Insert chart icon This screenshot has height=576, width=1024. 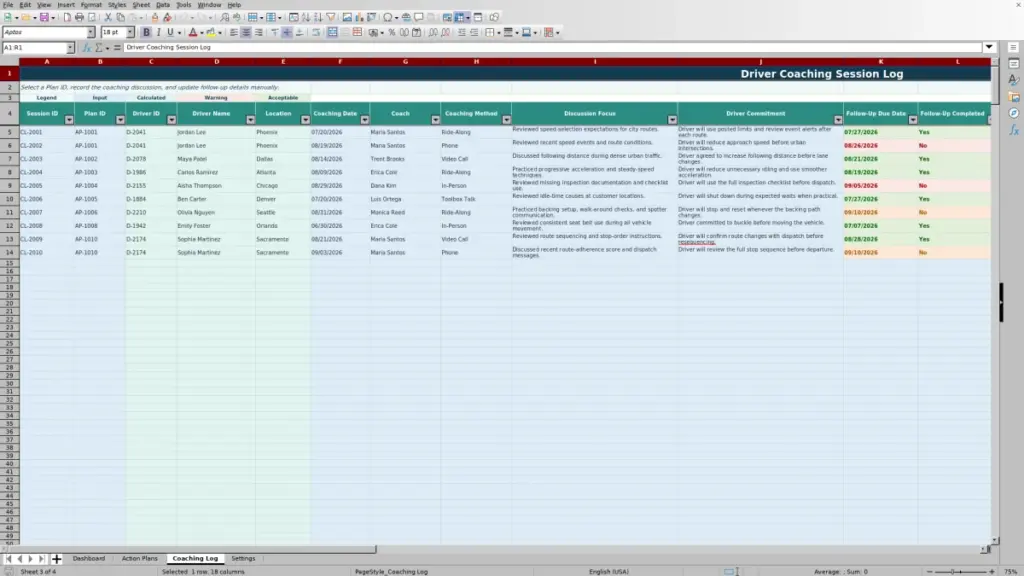(x=359, y=17)
